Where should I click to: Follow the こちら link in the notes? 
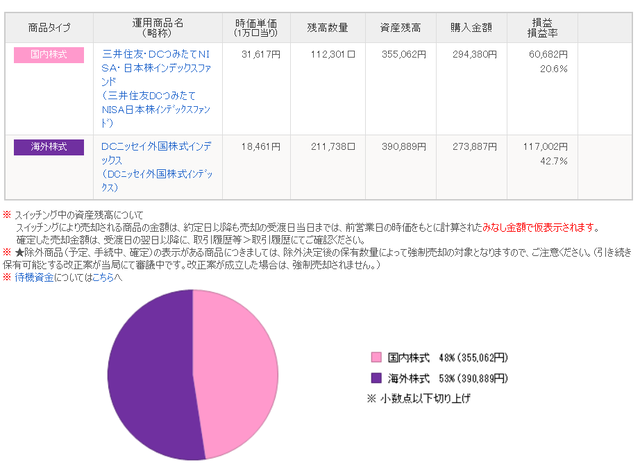102,278
